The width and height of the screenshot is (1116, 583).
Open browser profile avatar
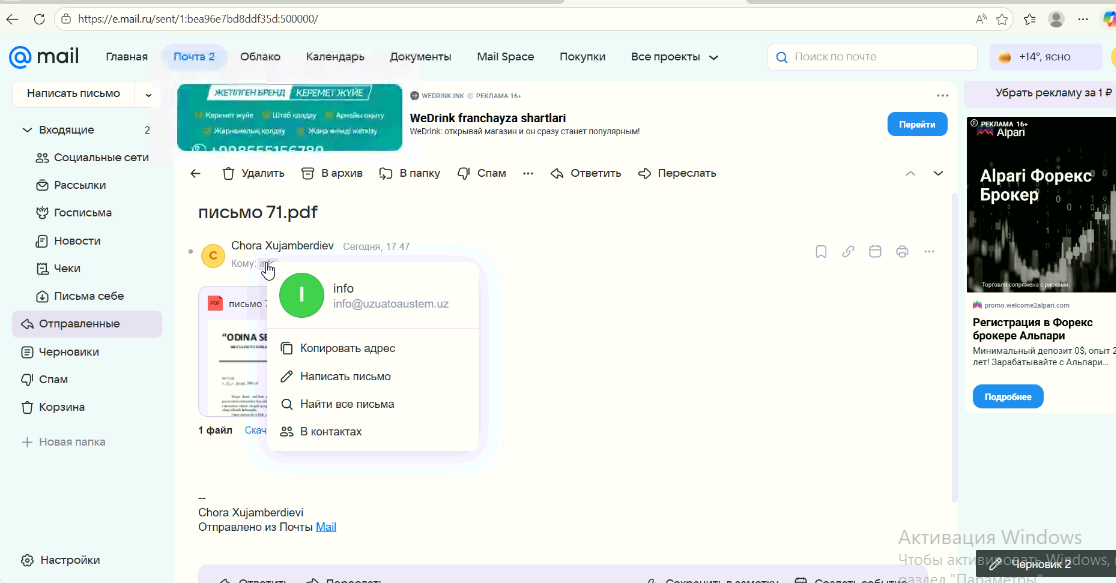click(1056, 19)
